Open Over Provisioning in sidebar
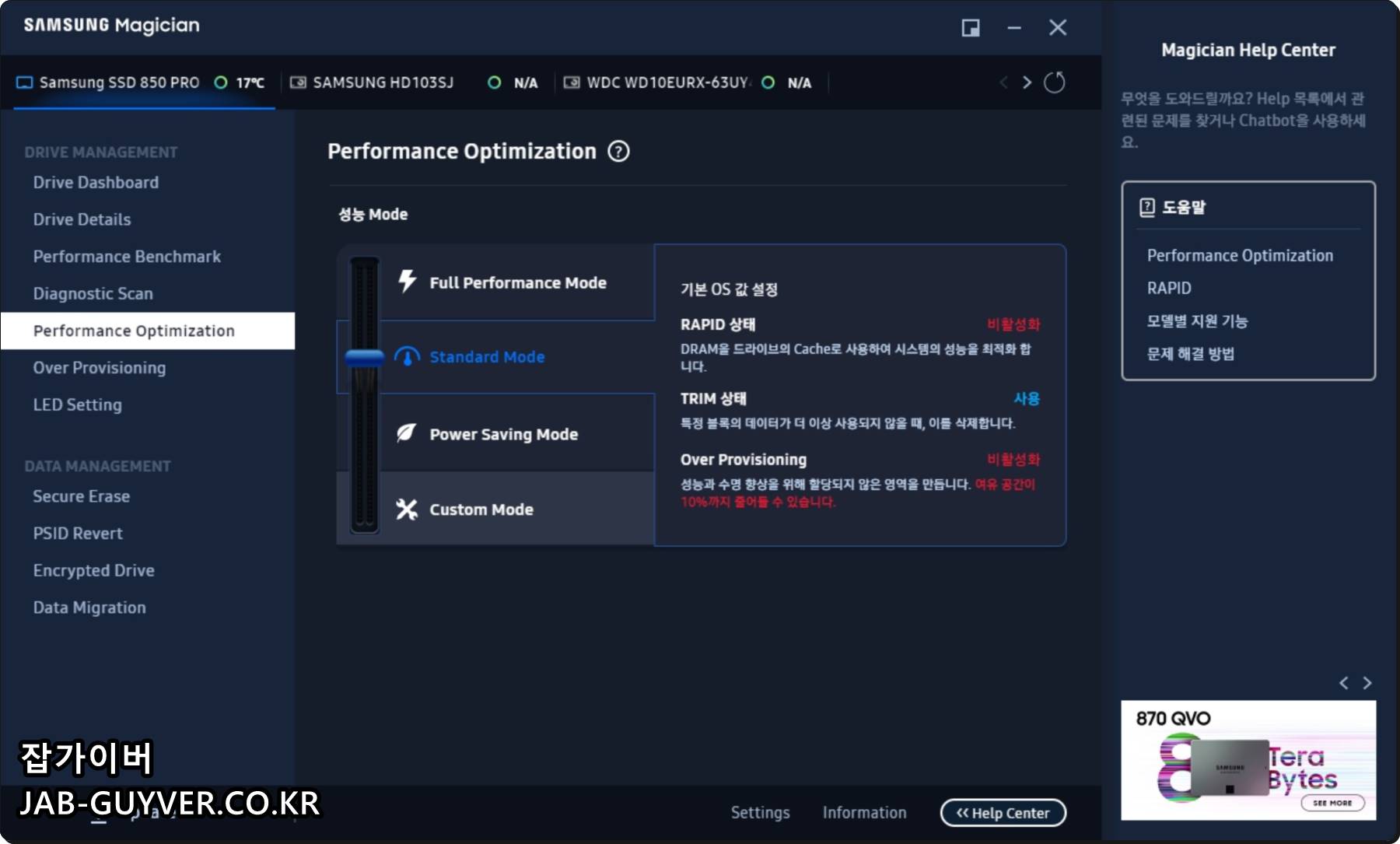 point(99,368)
